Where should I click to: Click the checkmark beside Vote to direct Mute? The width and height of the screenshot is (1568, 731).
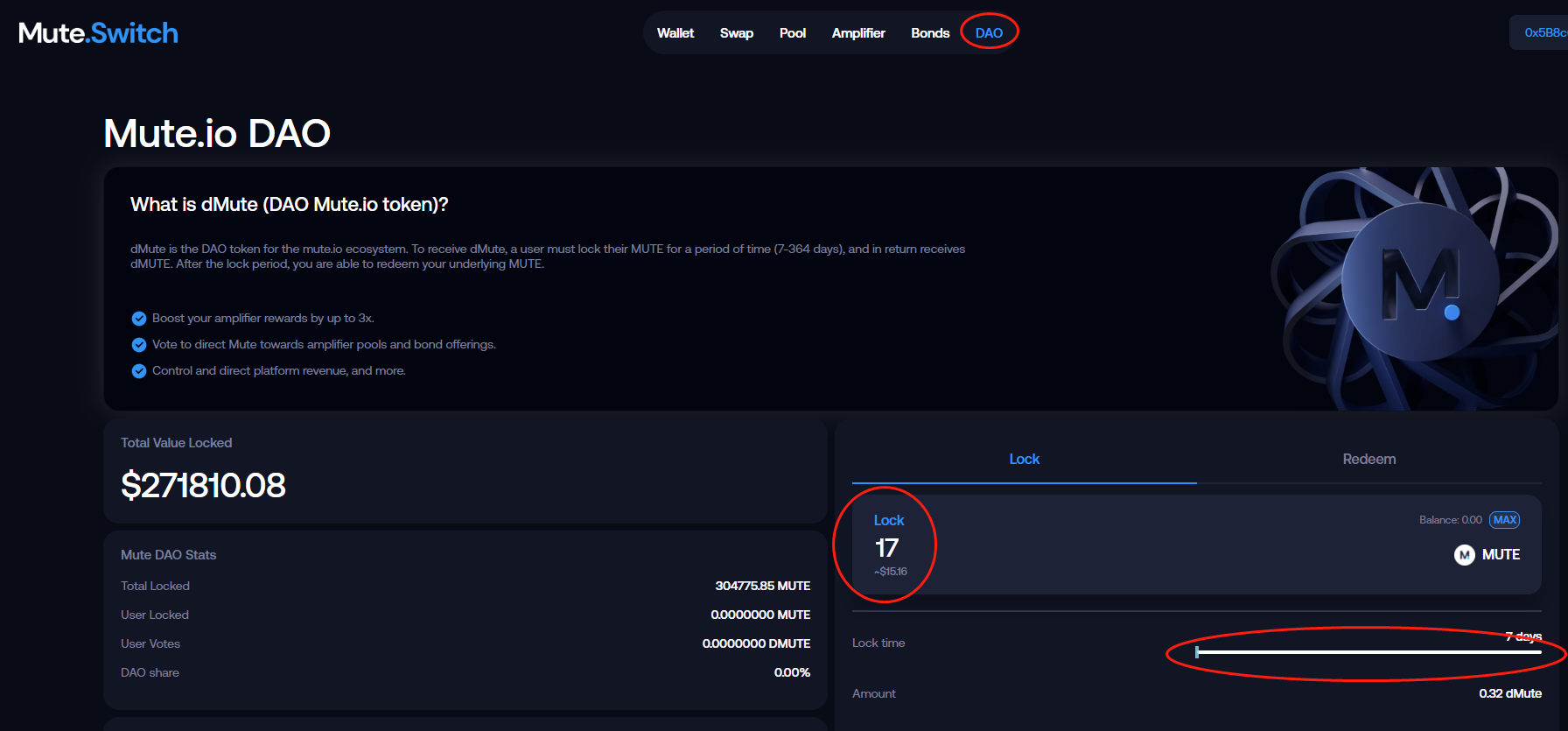click(138, 345)
